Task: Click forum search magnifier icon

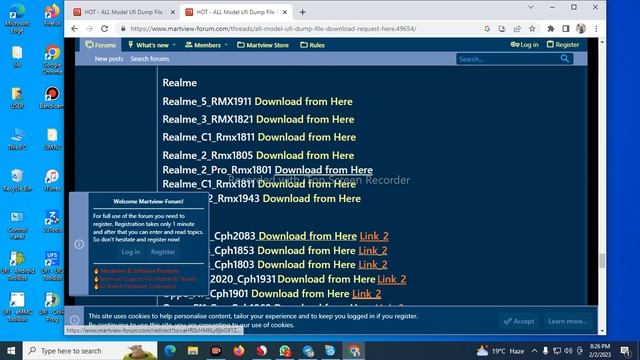Action: click(564, 59)
